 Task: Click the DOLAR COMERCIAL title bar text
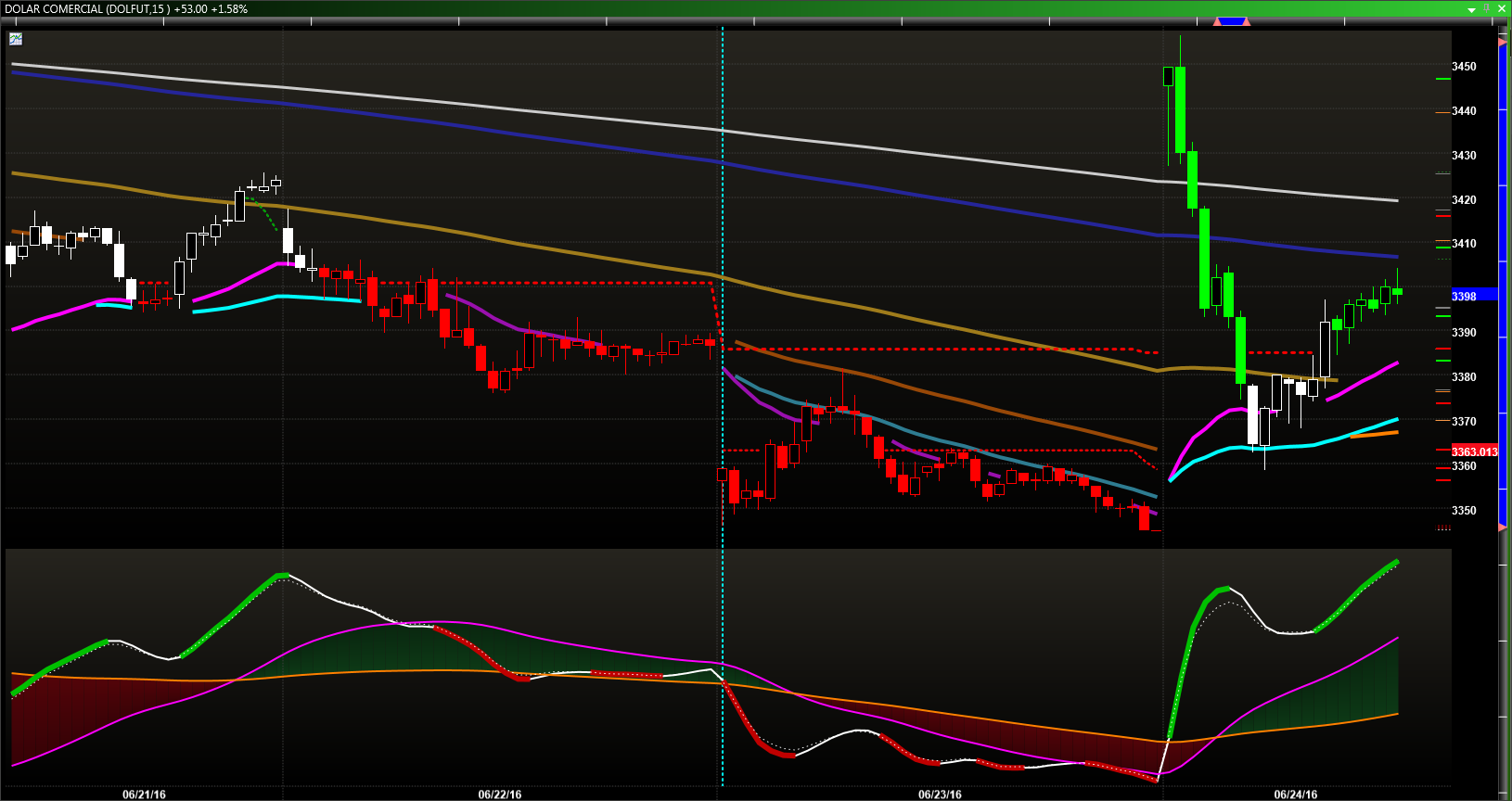[x=126, y=9]
